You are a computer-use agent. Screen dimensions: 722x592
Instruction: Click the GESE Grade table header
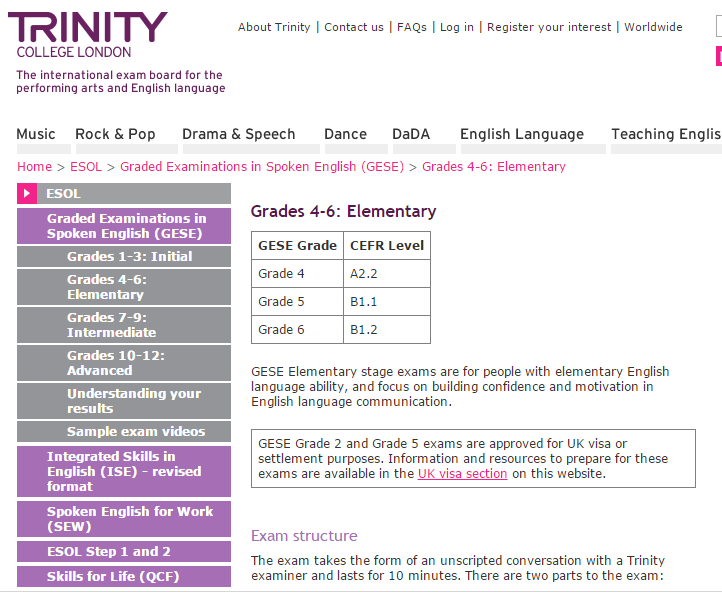click(x=297, y=246)
